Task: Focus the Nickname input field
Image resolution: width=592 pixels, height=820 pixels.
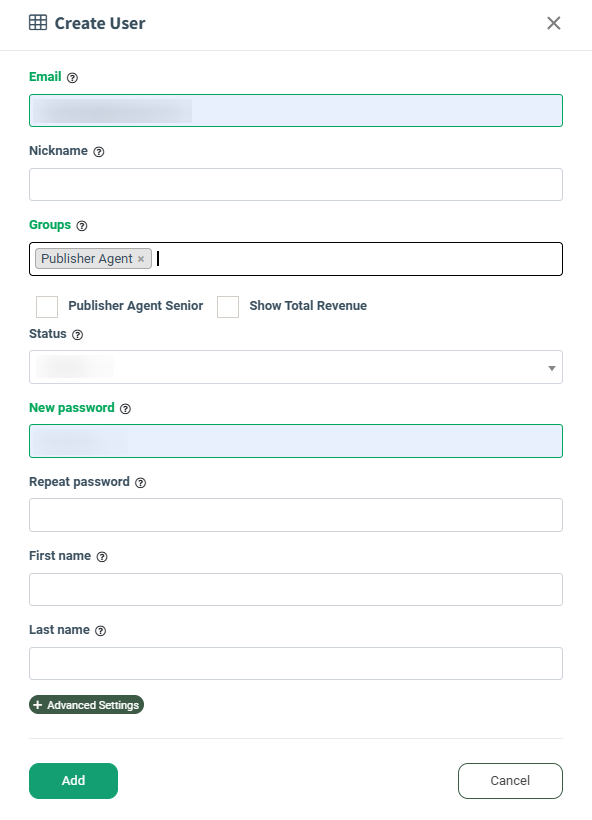Action: (x=296, y=185)
